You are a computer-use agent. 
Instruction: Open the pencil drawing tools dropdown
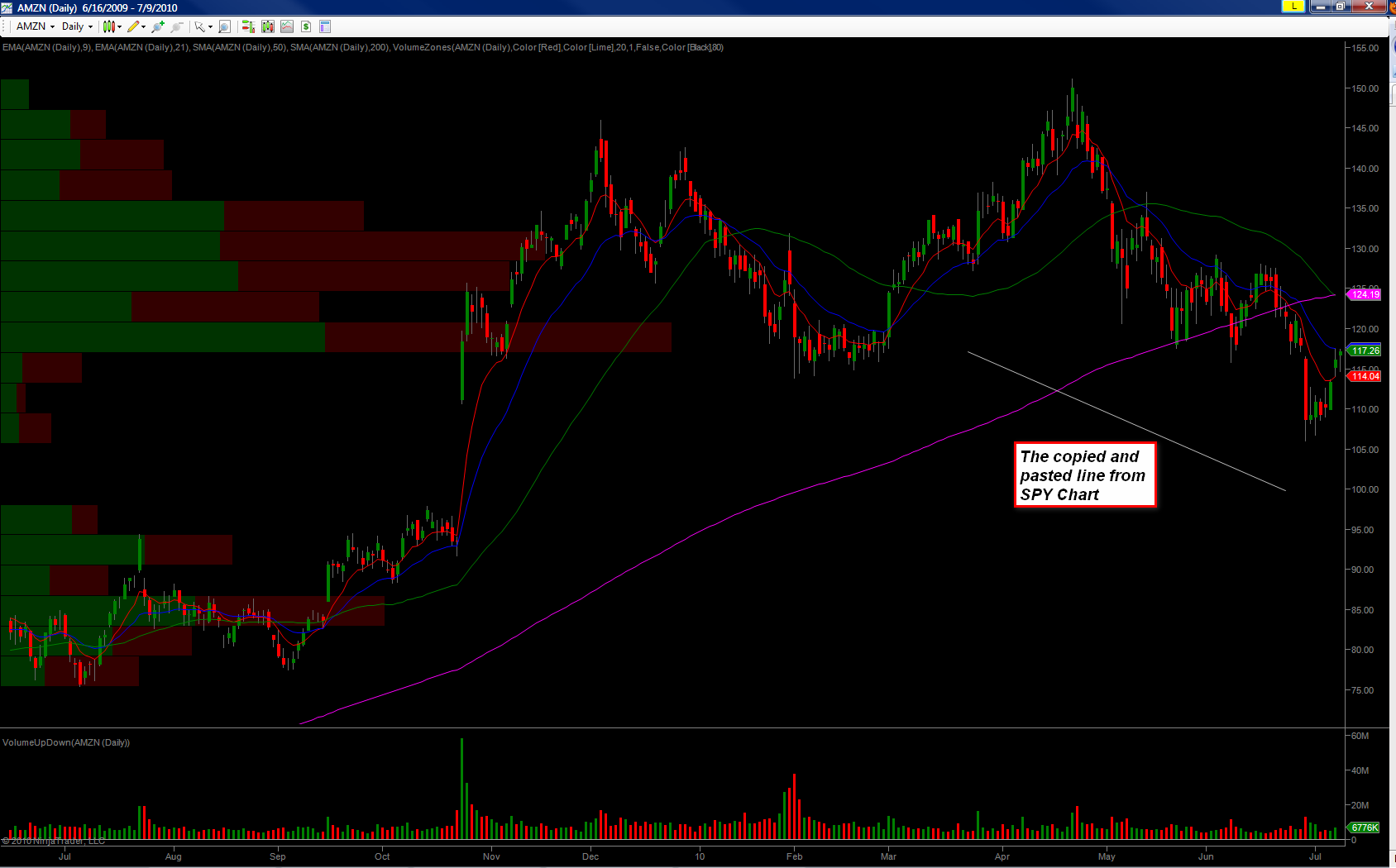coord(136,26)
